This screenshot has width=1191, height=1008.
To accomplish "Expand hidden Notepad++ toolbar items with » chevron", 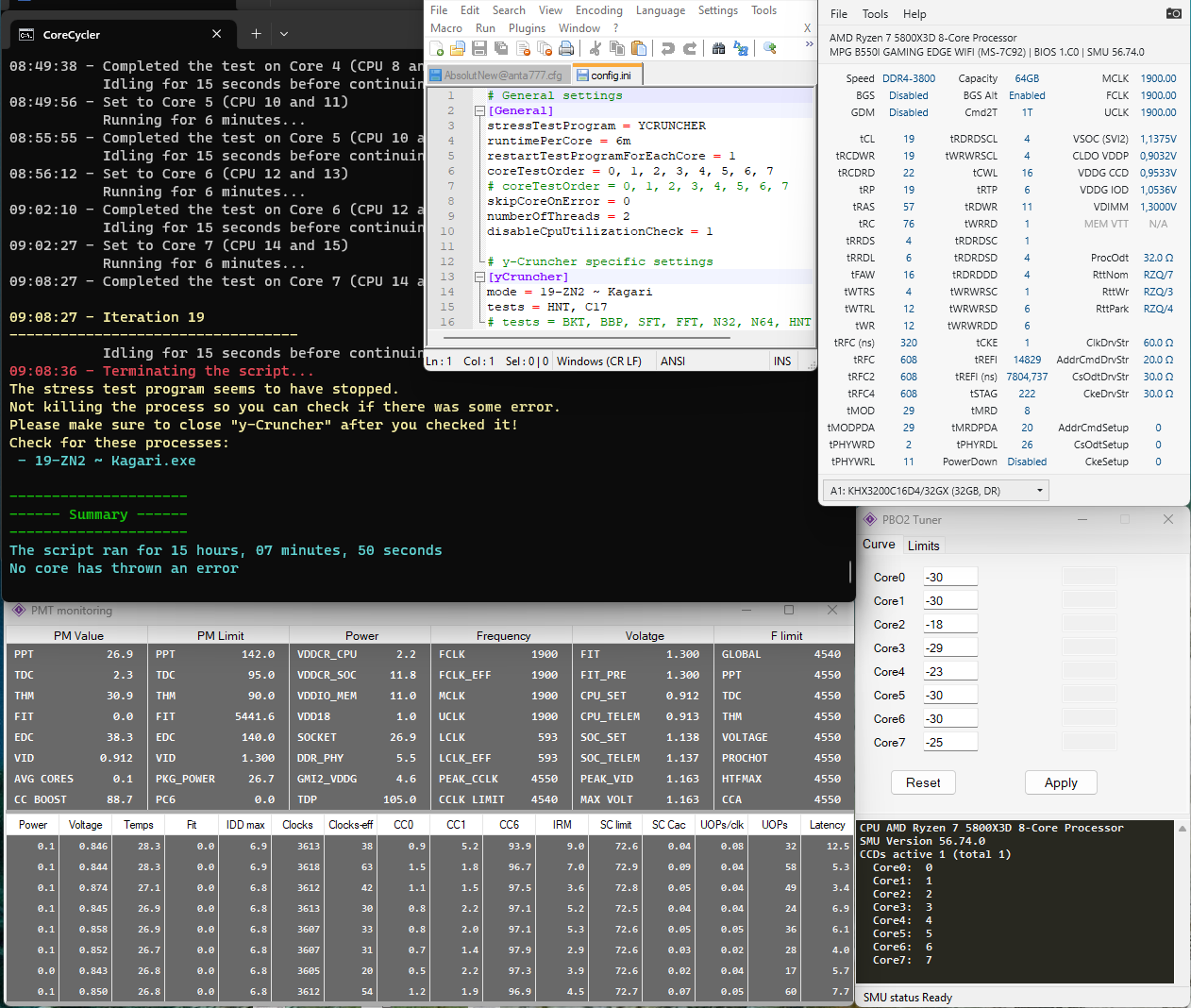I will pyautogui.click(x=809, y=45).
